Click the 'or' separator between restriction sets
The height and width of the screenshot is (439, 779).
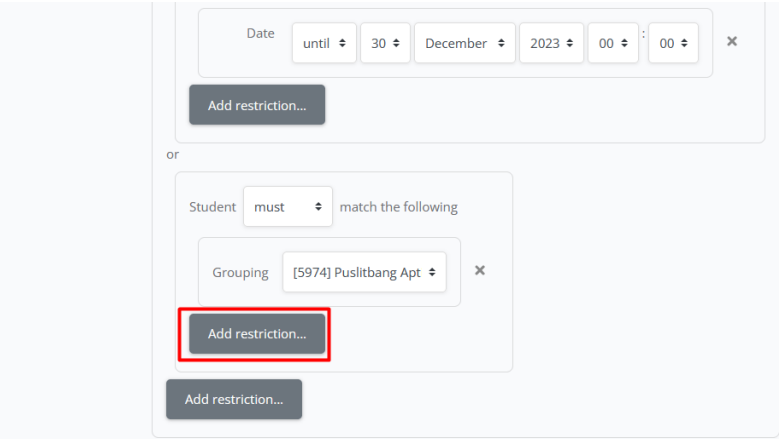tap(172, 155)
